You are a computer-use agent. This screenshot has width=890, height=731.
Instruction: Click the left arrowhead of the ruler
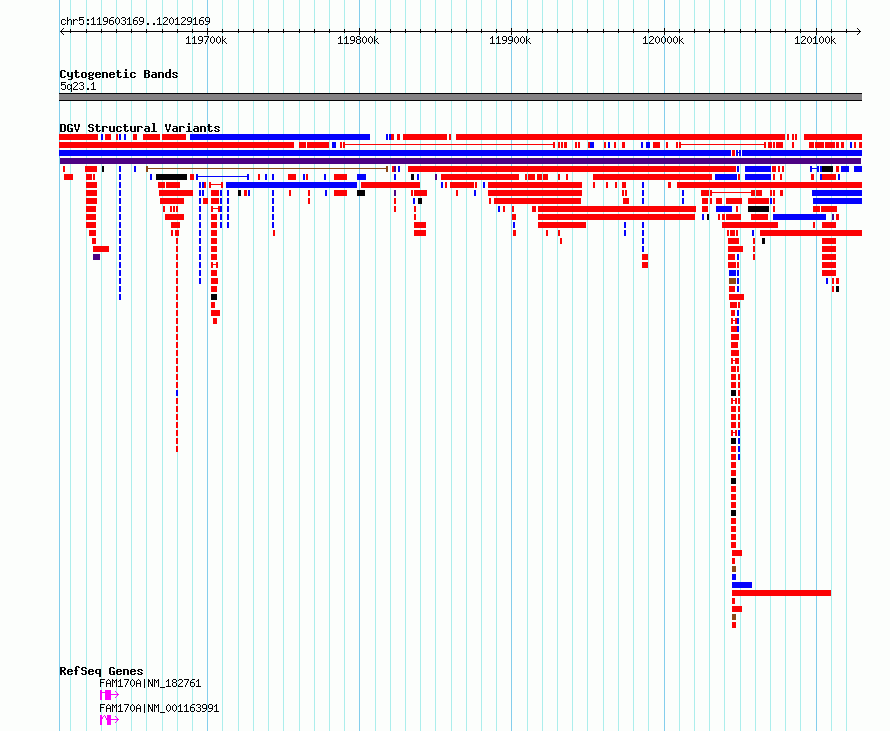[x=62, y=31]
